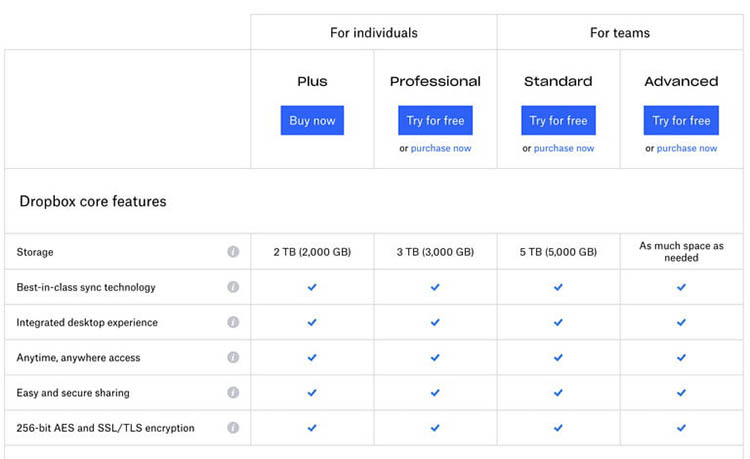Click the 3 TB (3,000 GB) cell
This screenshot has height=459, width=750.
tap(435, 252)
